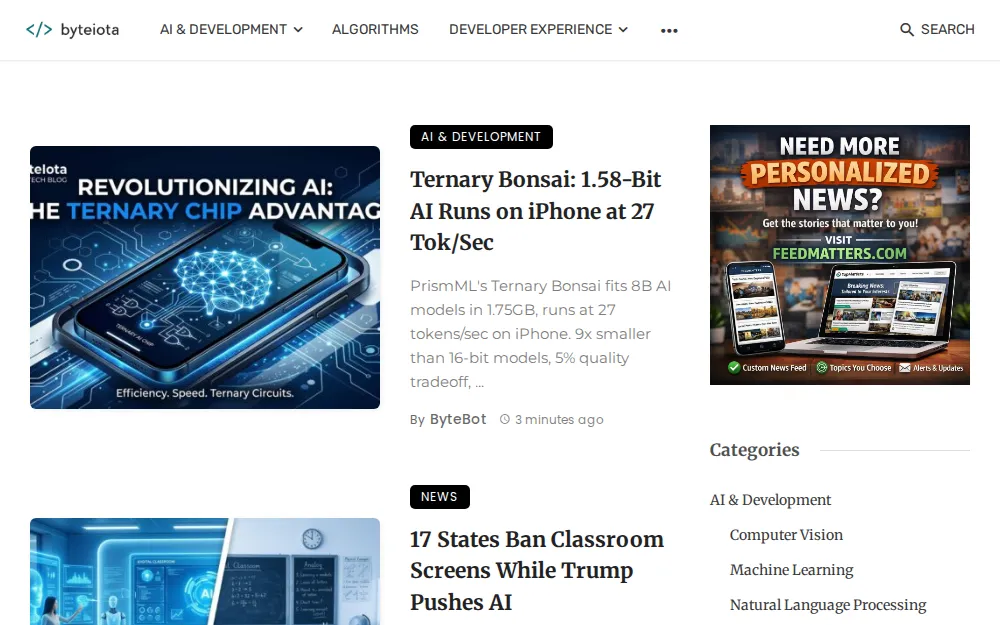The height and width of the screenshot is (625, 1000).
Task: Click the SEARCH text in header
Action: click(x=947, y=30)
